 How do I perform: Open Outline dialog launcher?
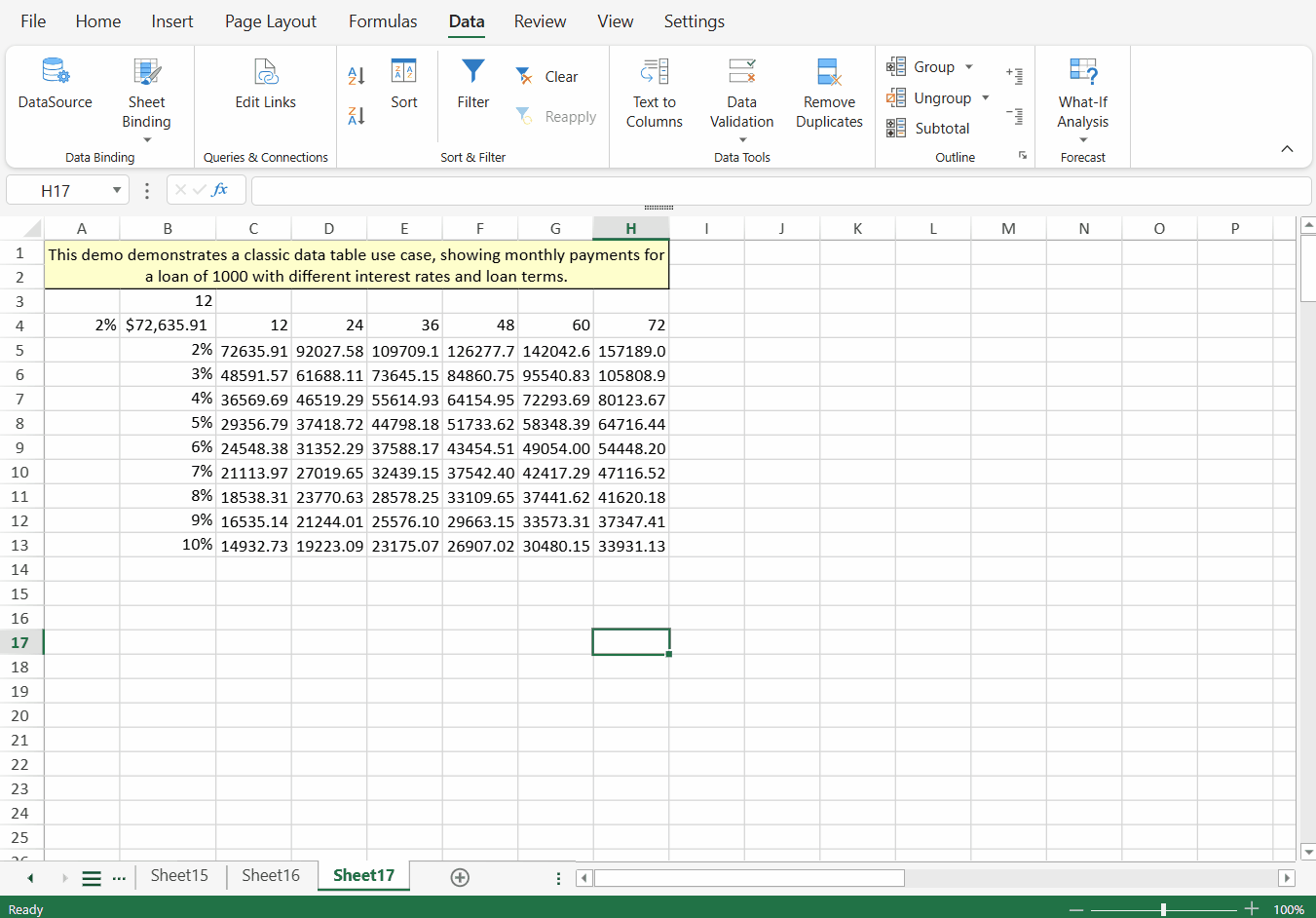tap(1023, 156)
